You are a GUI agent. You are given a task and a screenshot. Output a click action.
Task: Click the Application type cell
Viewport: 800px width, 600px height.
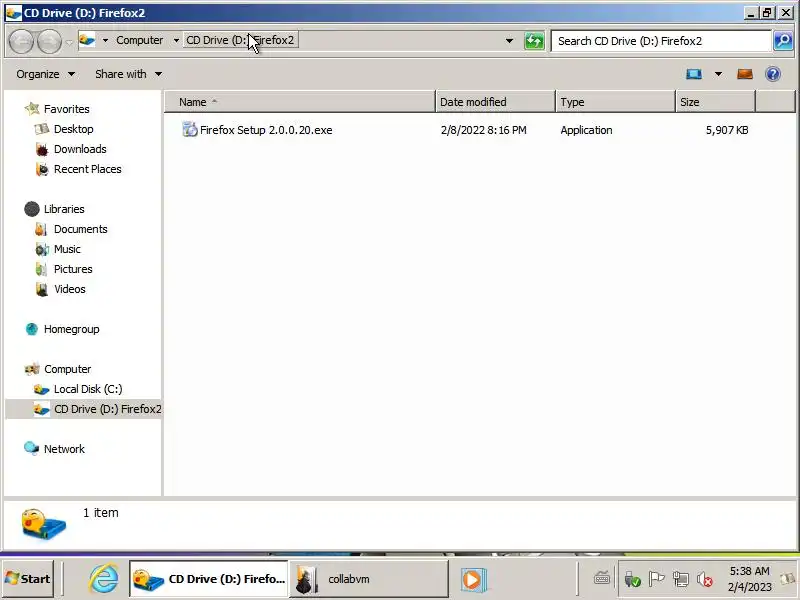(x=586, y=130)
